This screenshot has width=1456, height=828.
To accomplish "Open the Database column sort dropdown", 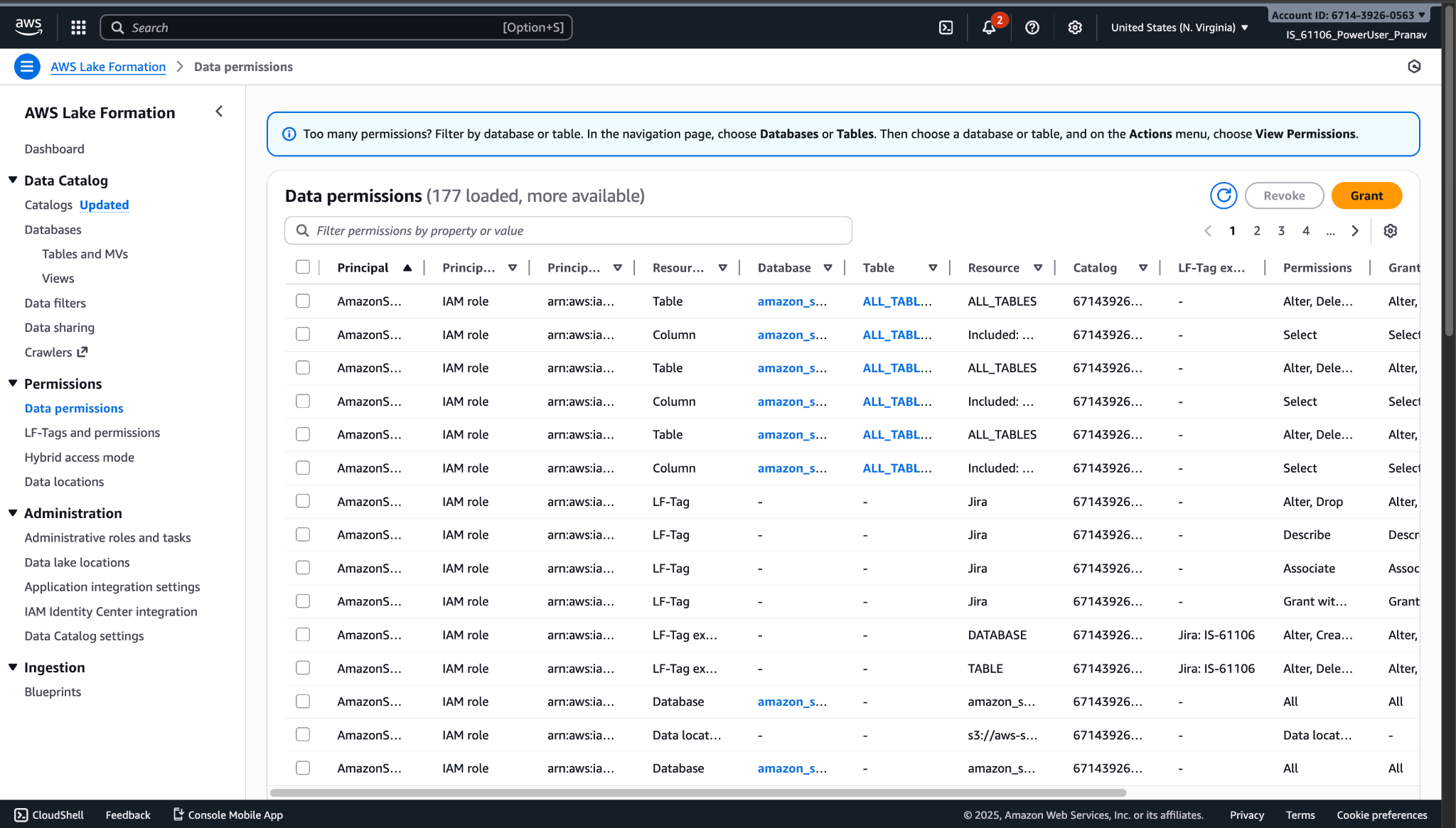I will coord(828,268).
